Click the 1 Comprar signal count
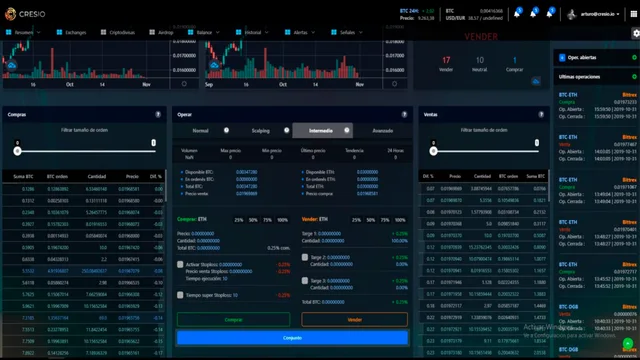640x360 pixels. click(514, 60)
